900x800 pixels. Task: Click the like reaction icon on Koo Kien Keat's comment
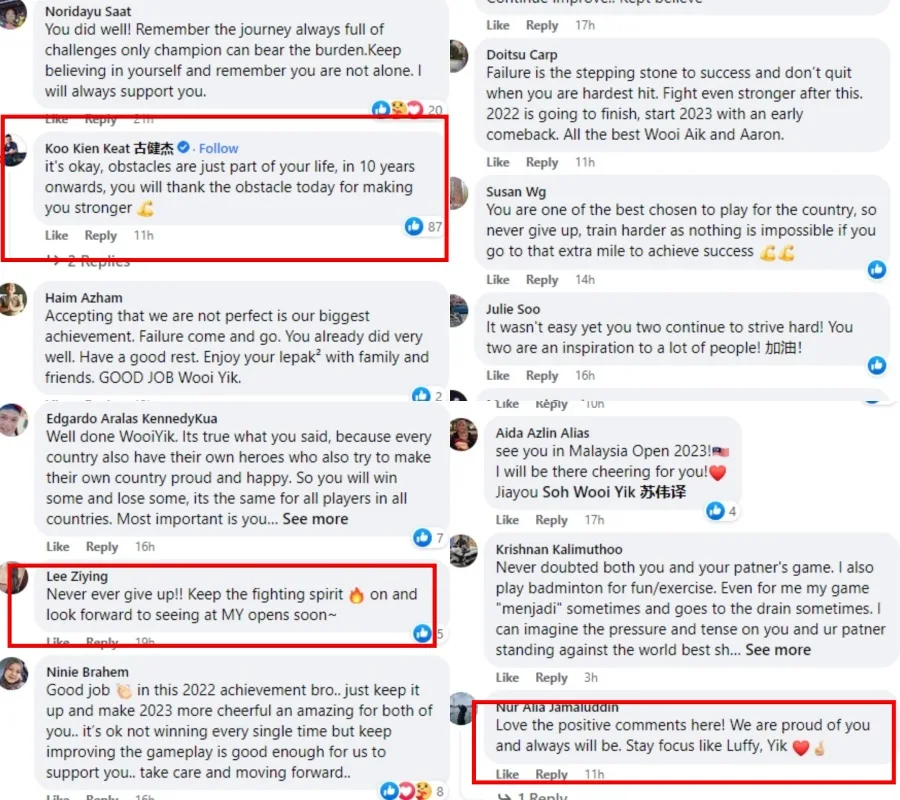(x=414, y=227)
